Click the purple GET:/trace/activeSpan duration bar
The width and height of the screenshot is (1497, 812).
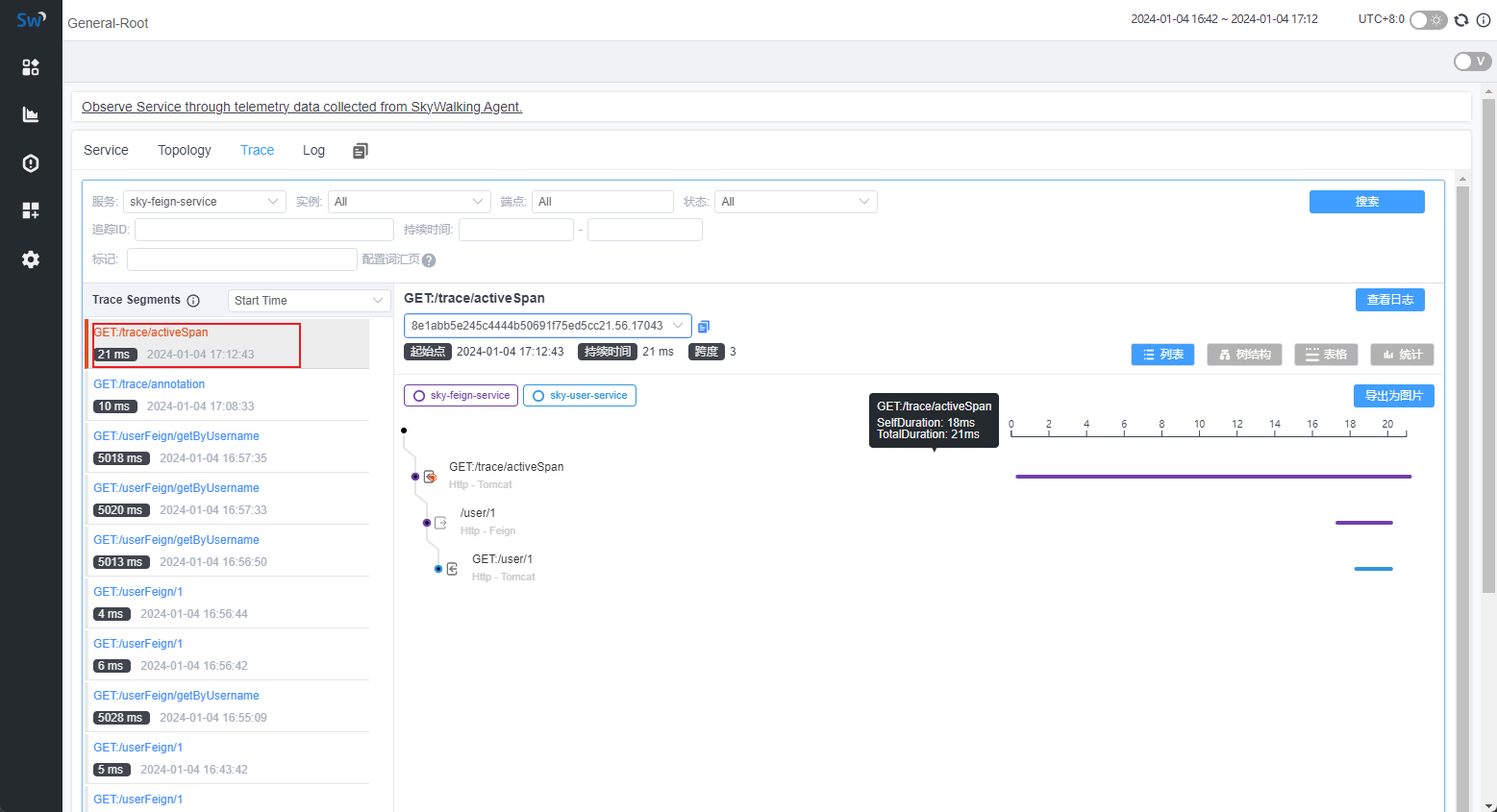1212,477
